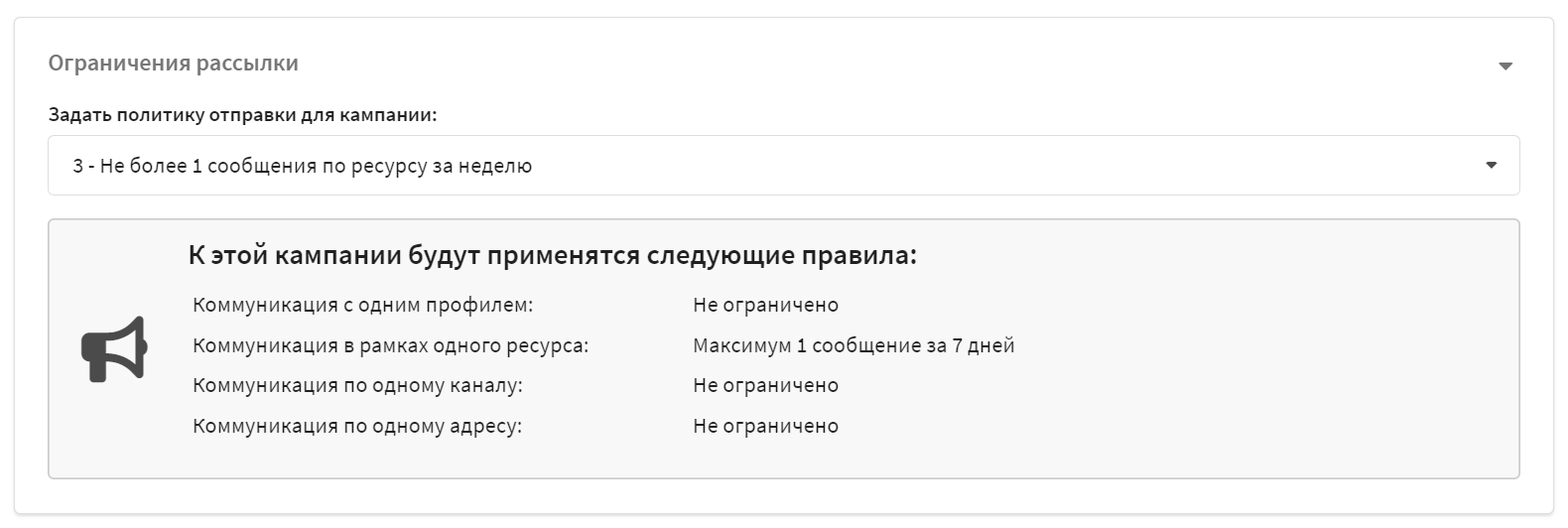1568x528 pixels.
Task: Click the Задать политику отправки для кампании label
Action: [x=242, y=115]
